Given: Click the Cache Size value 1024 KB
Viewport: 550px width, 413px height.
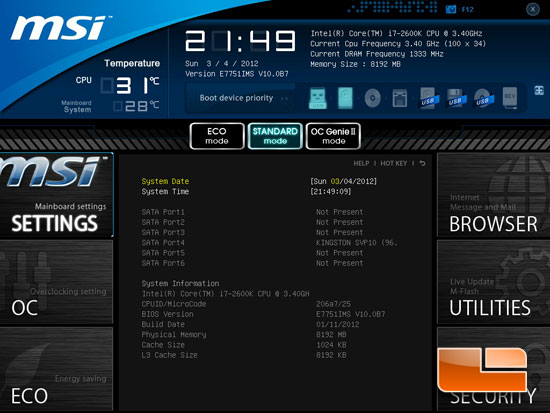Looking at the screenshot, I should pos(331,345).
